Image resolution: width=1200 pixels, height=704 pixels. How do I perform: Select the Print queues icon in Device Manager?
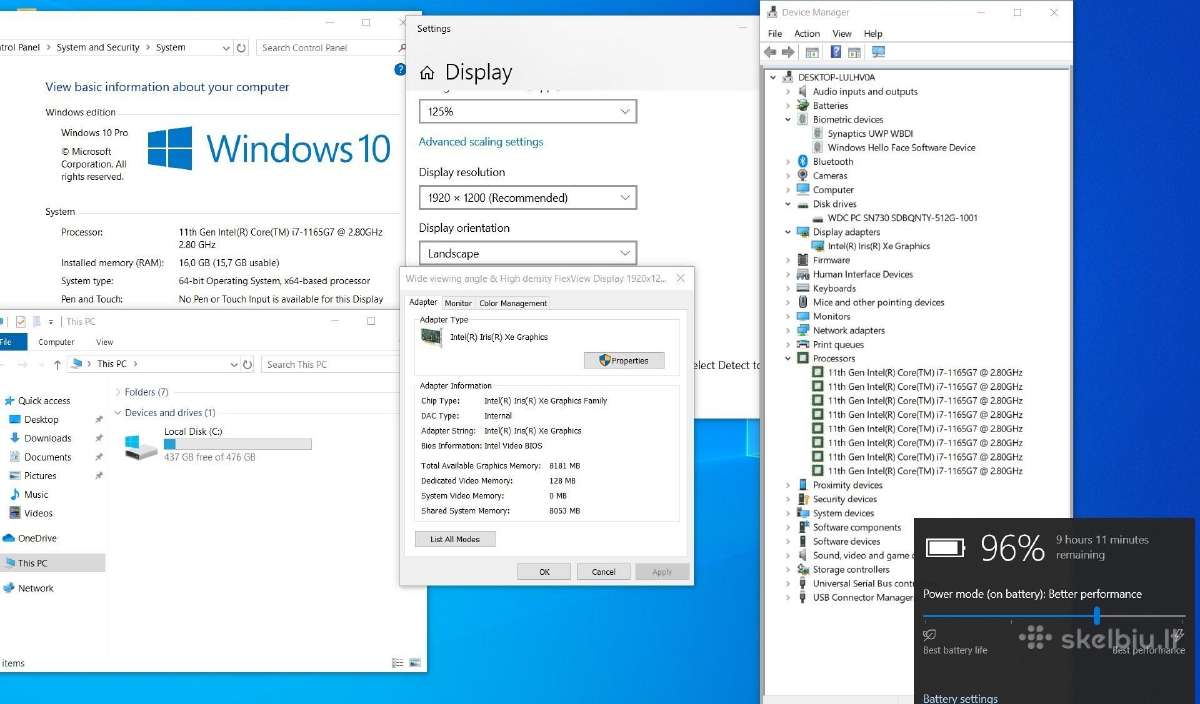(803, 344)
